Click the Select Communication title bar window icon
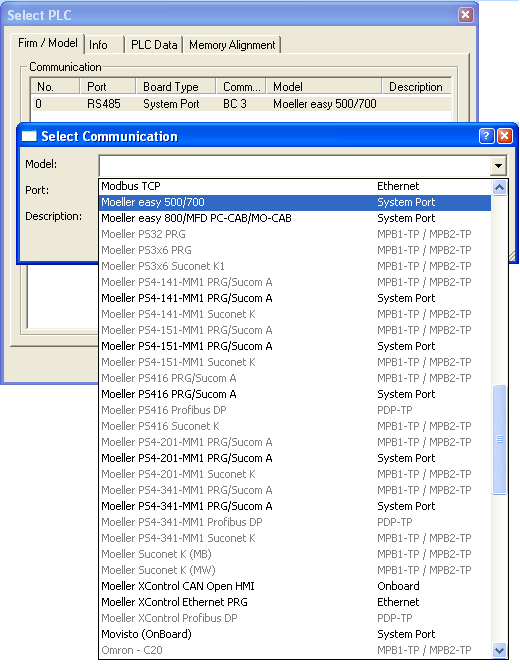Image resolution: width=520 pixels, height=671 pixels. click(29, 136)
